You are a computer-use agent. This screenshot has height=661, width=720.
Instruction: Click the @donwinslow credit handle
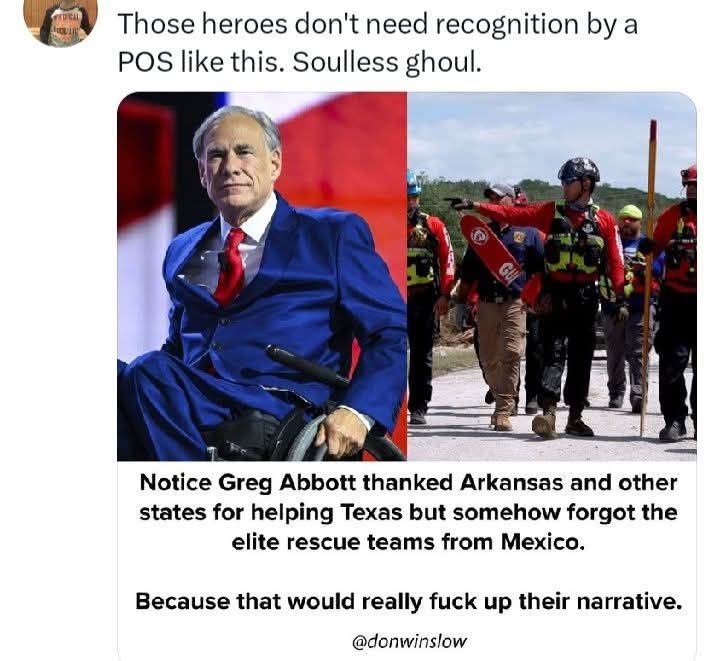(x=409, y=640)
